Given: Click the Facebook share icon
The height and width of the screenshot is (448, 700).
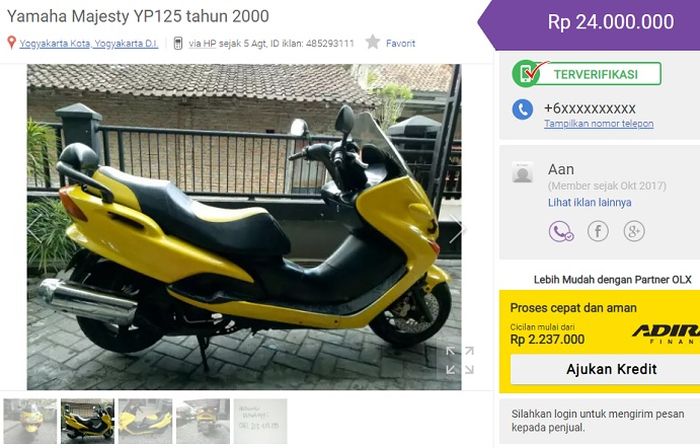Looking at the screenshot, I should (x=598, y=231).
